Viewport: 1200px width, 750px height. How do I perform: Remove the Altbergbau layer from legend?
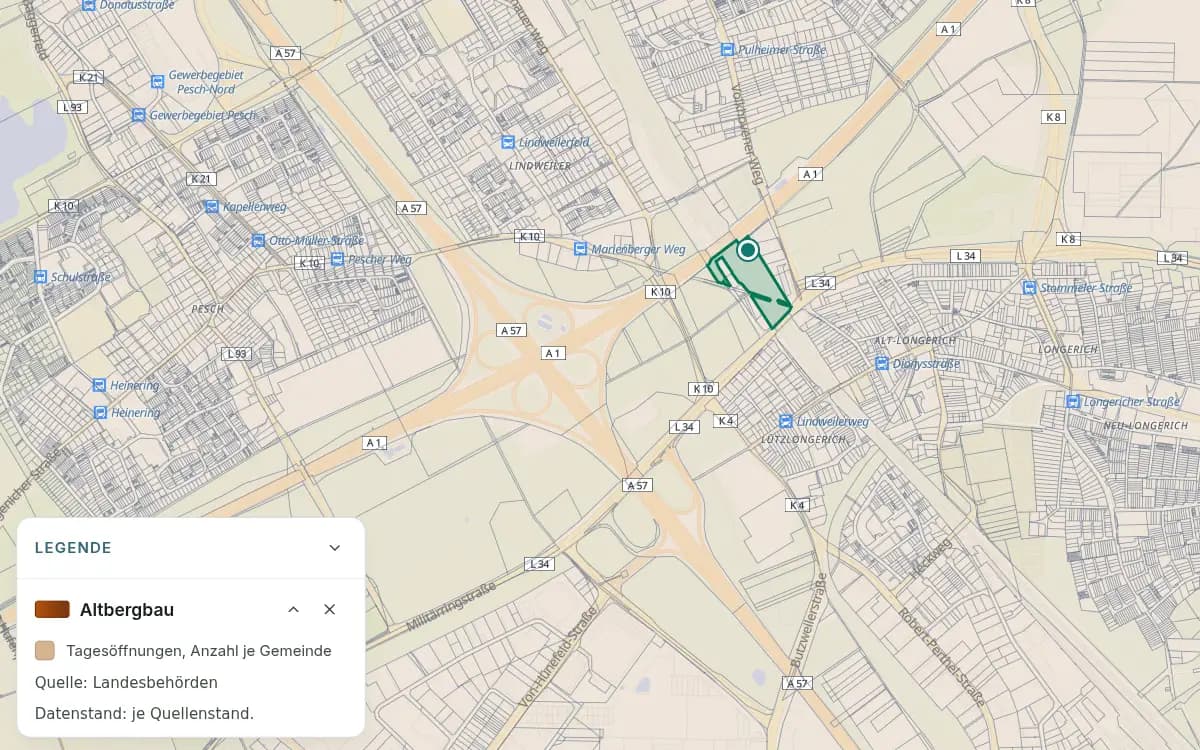329,609
